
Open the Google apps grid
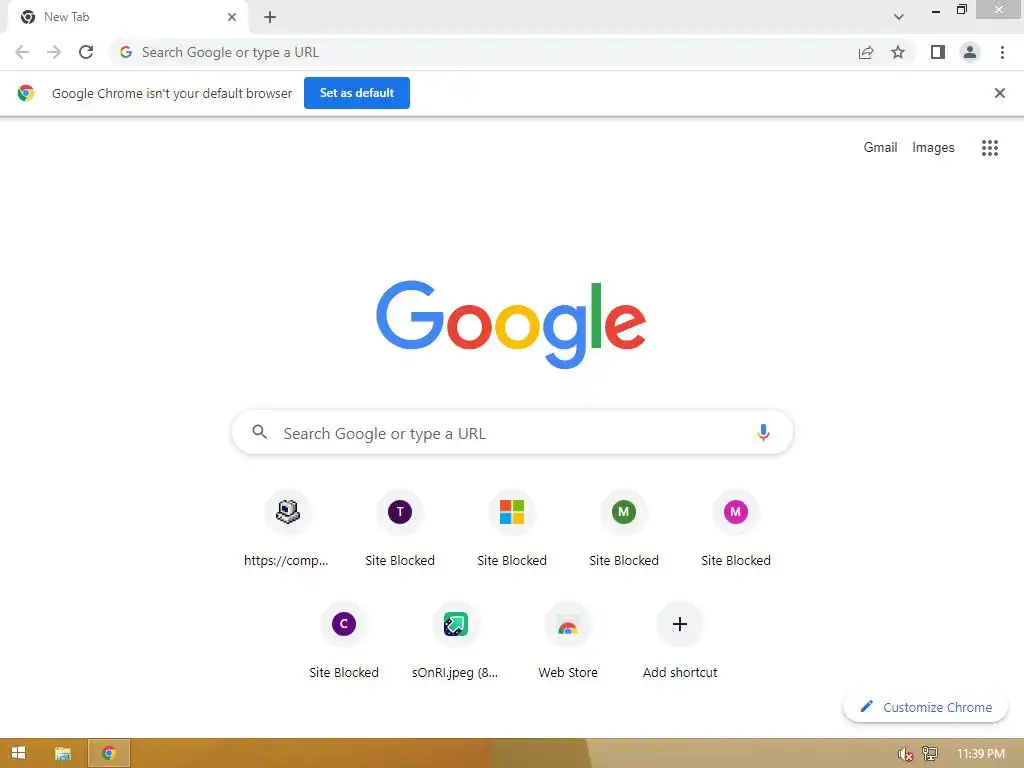coord(989,148)
